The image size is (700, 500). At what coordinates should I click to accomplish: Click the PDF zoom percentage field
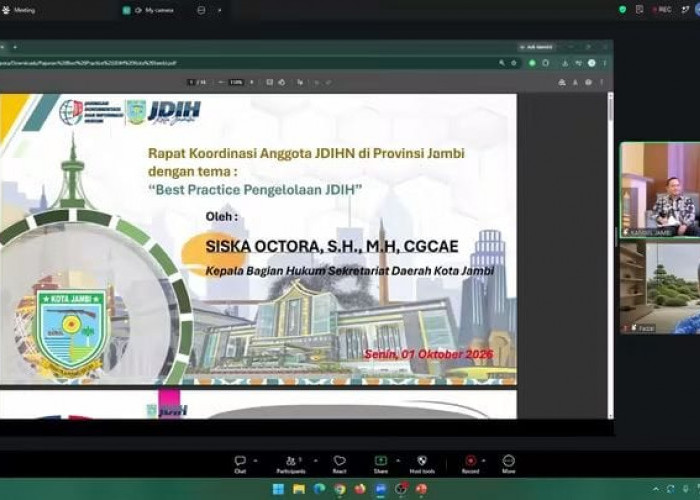(236, 82)
